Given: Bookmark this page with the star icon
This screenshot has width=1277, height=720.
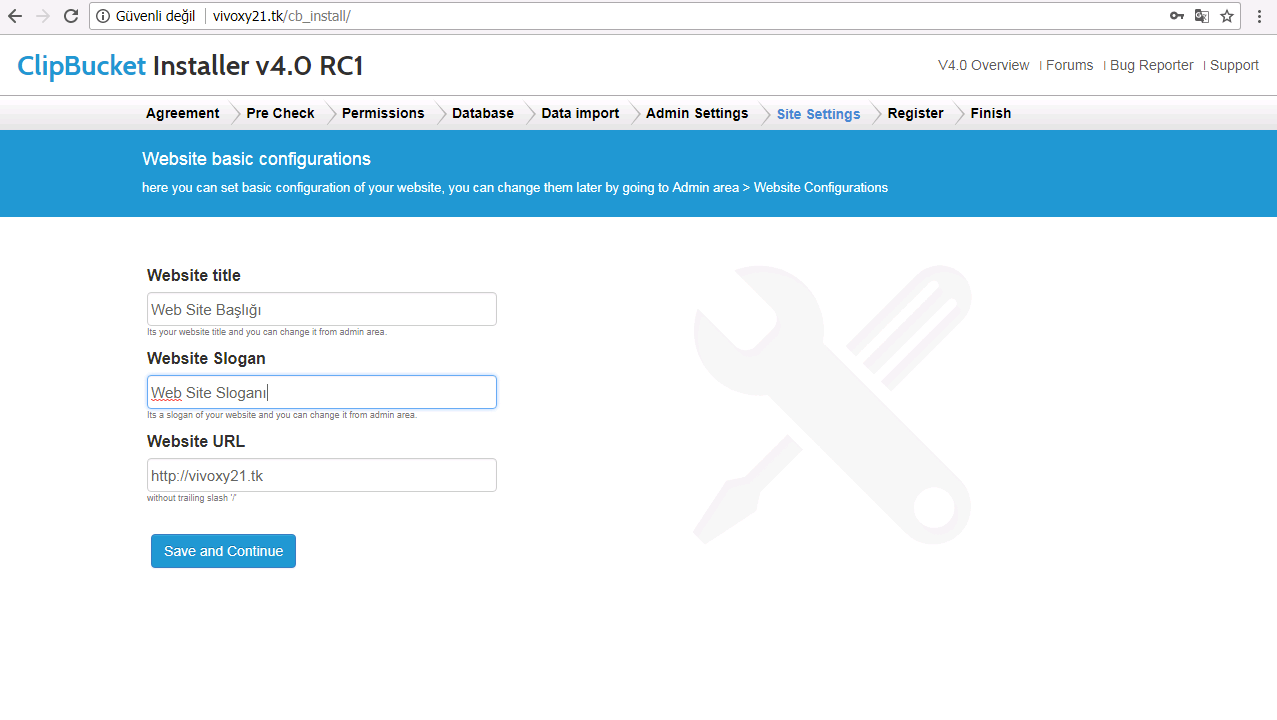Looking at the screenshot, I should click(1227, 16).
